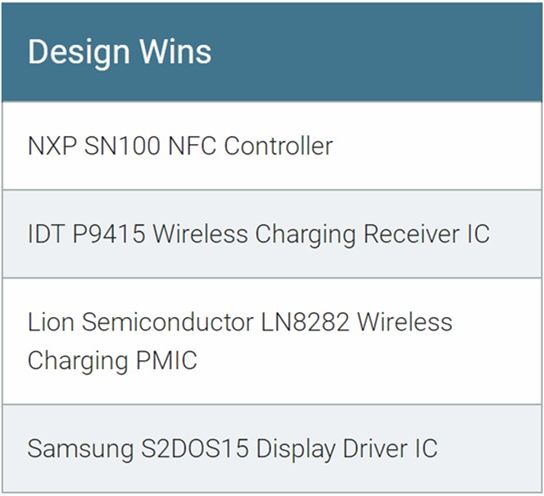Screen dimensions: 544x496
Task: Click the Design Wins table header
Action: (x=272, y=52)
